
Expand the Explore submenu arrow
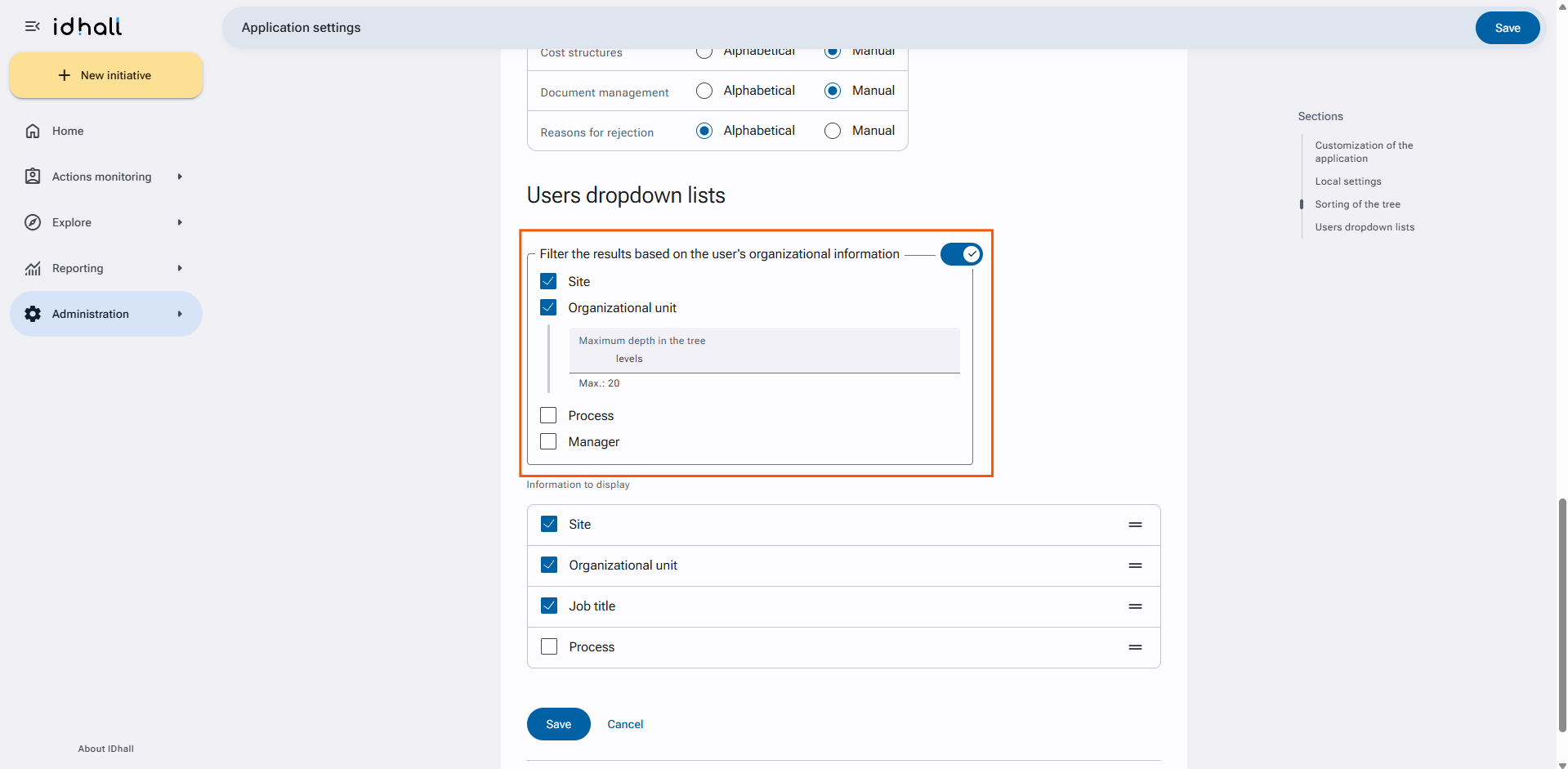180,222
